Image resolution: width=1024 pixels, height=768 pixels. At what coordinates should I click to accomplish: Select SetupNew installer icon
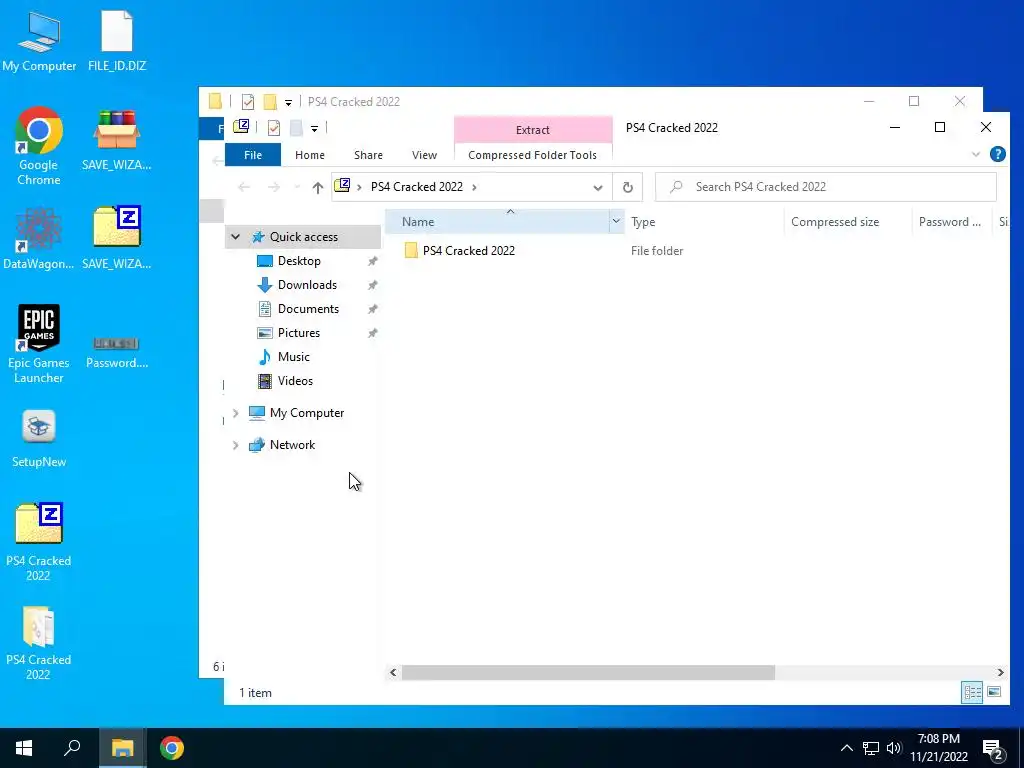pos(39,438)
